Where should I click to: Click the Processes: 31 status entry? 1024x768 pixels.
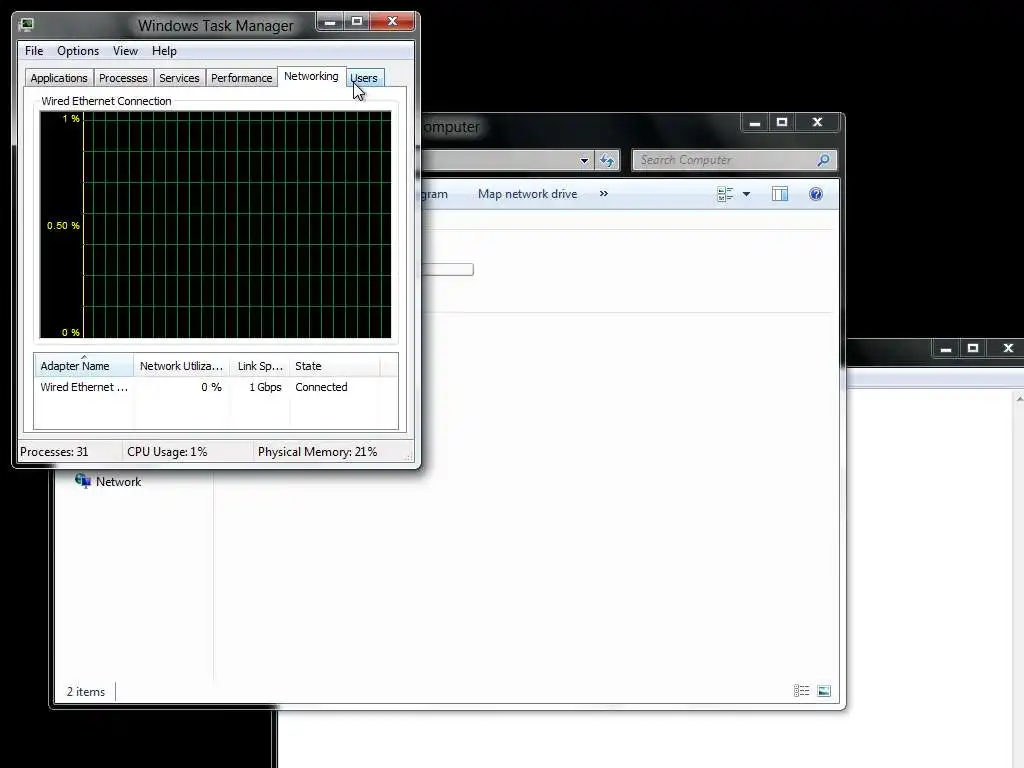(54, 452)
